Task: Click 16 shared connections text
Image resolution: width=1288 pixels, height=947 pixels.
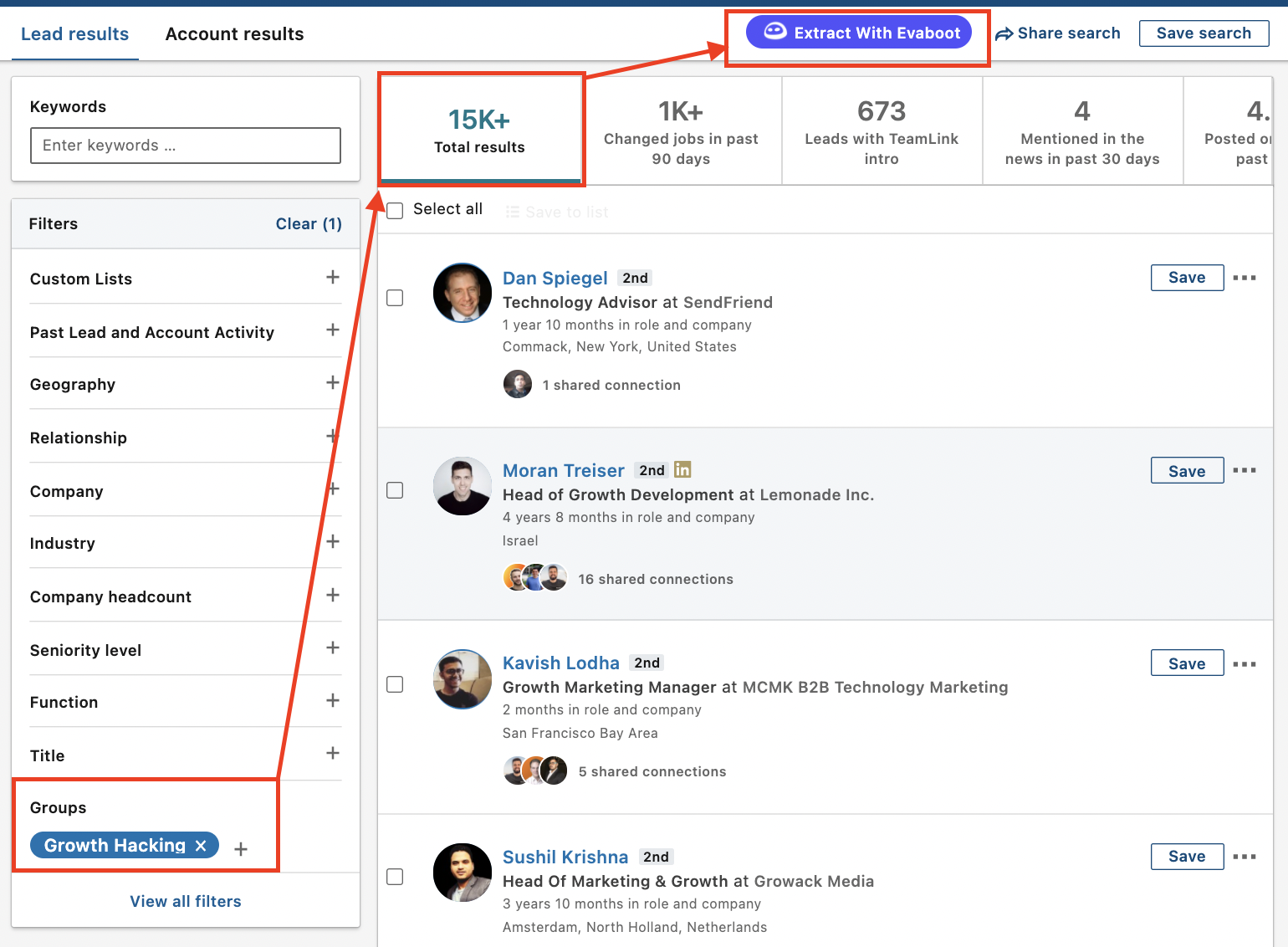Action: coord(656,579)
